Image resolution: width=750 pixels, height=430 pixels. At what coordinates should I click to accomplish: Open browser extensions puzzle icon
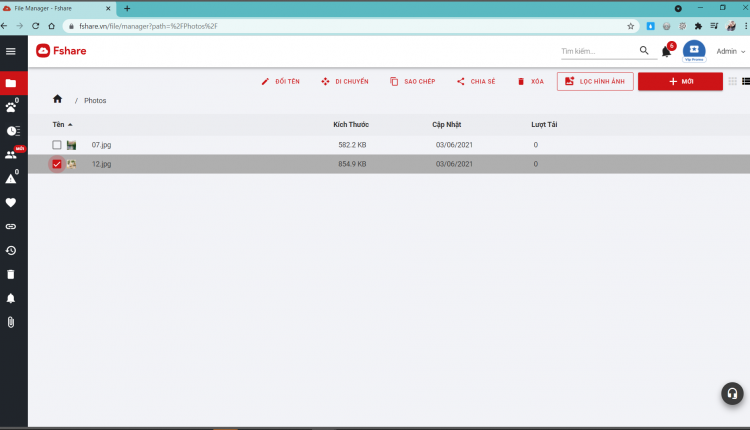pyautogui.click(x=698, y=26)
